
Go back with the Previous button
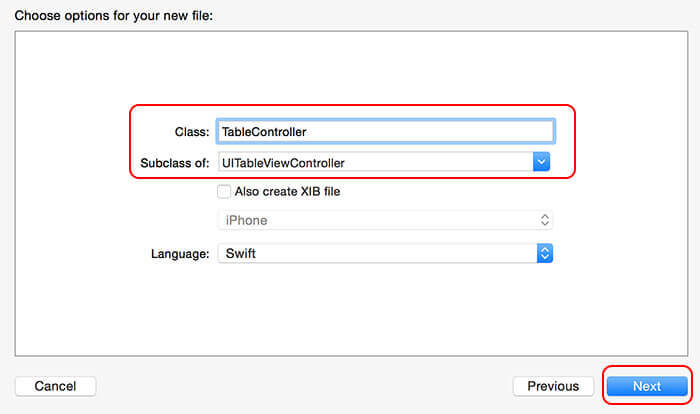[553, 386]
